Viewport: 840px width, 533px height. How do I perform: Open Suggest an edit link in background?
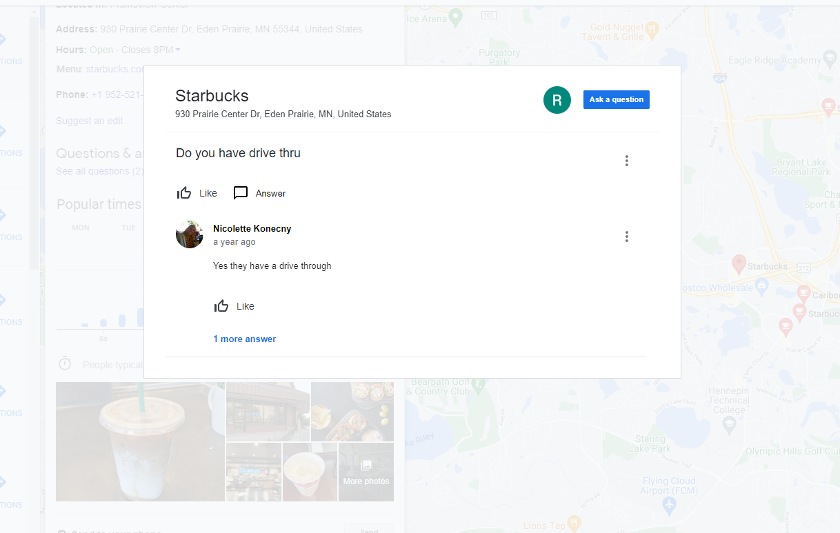click(89, 121)
